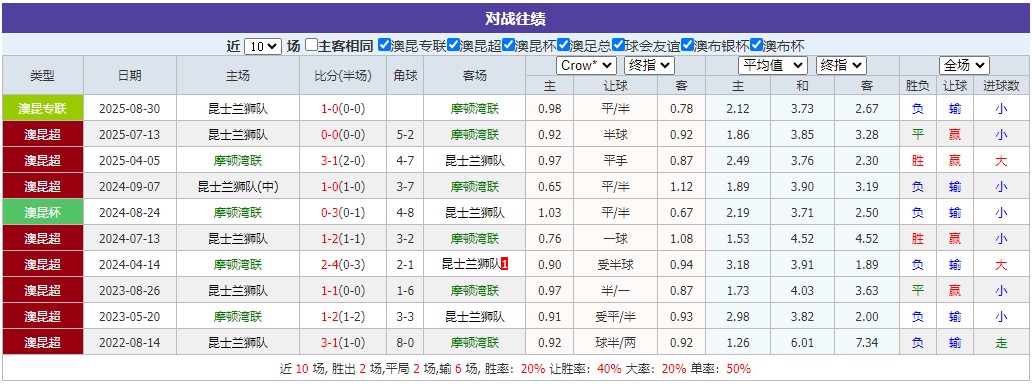
Task: Open the 近10场 match count dropdown
Action: [263, 46]
